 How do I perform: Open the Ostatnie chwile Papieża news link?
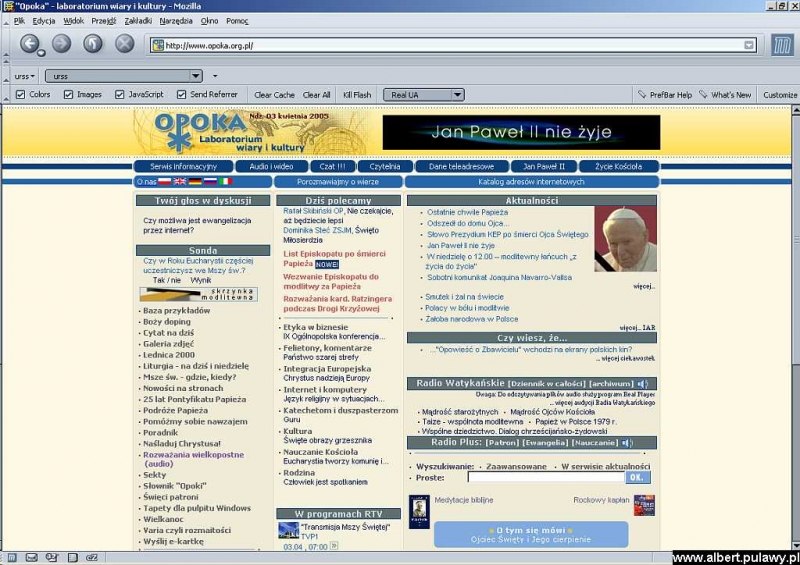pos(467,212)
